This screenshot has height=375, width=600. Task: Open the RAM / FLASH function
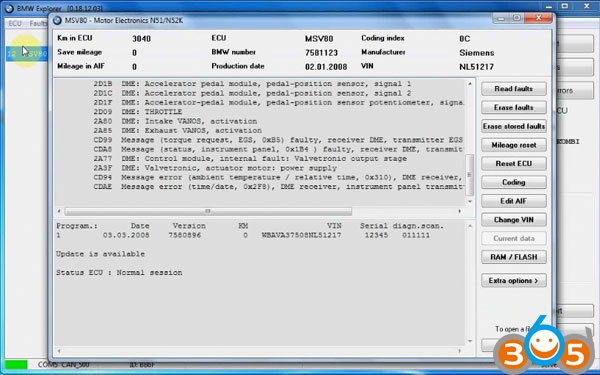(514, 257)
